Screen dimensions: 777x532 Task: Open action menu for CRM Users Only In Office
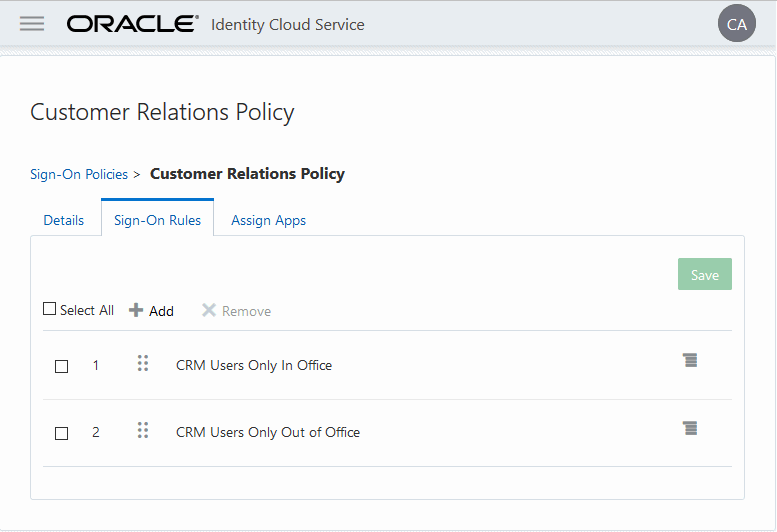click(690, 361)
